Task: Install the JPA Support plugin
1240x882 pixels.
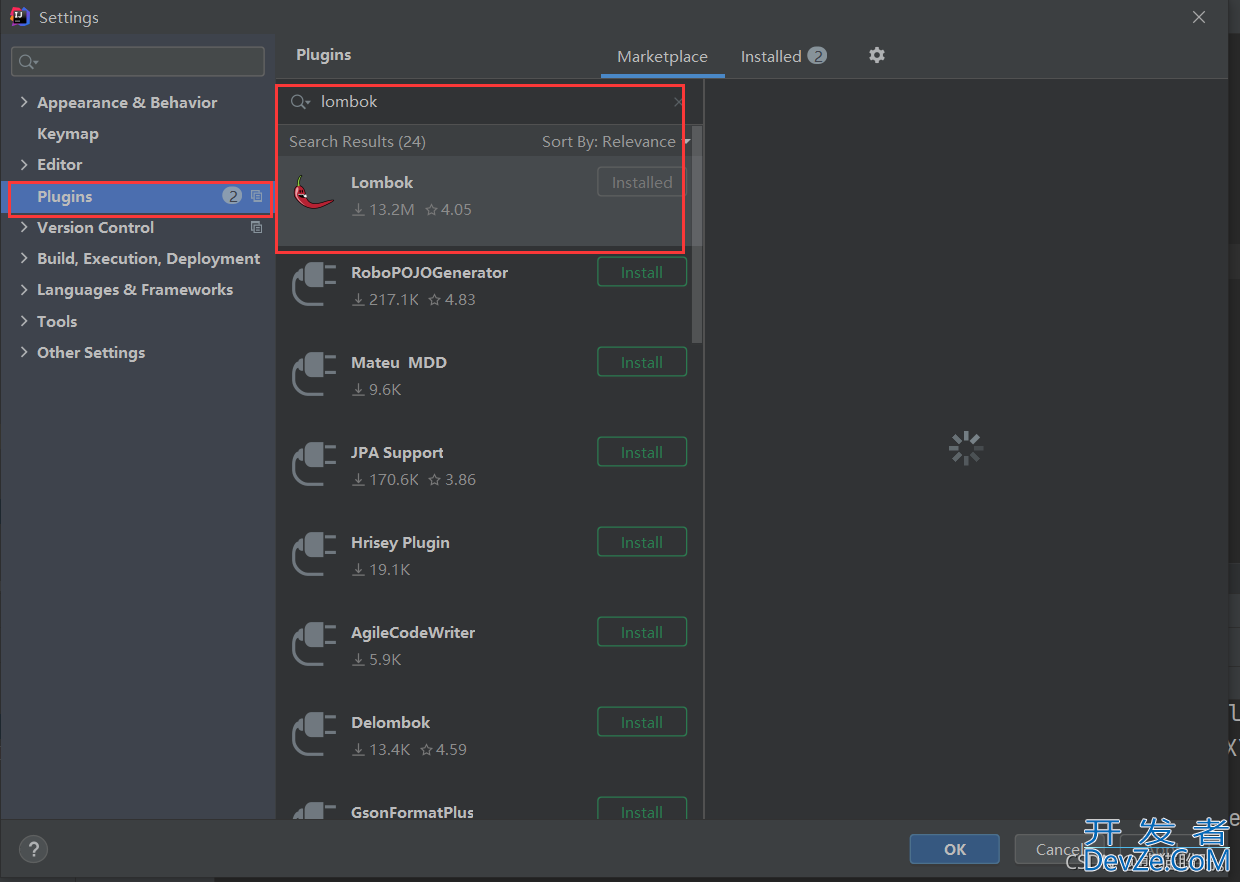Action: click(x=642, y=452)
